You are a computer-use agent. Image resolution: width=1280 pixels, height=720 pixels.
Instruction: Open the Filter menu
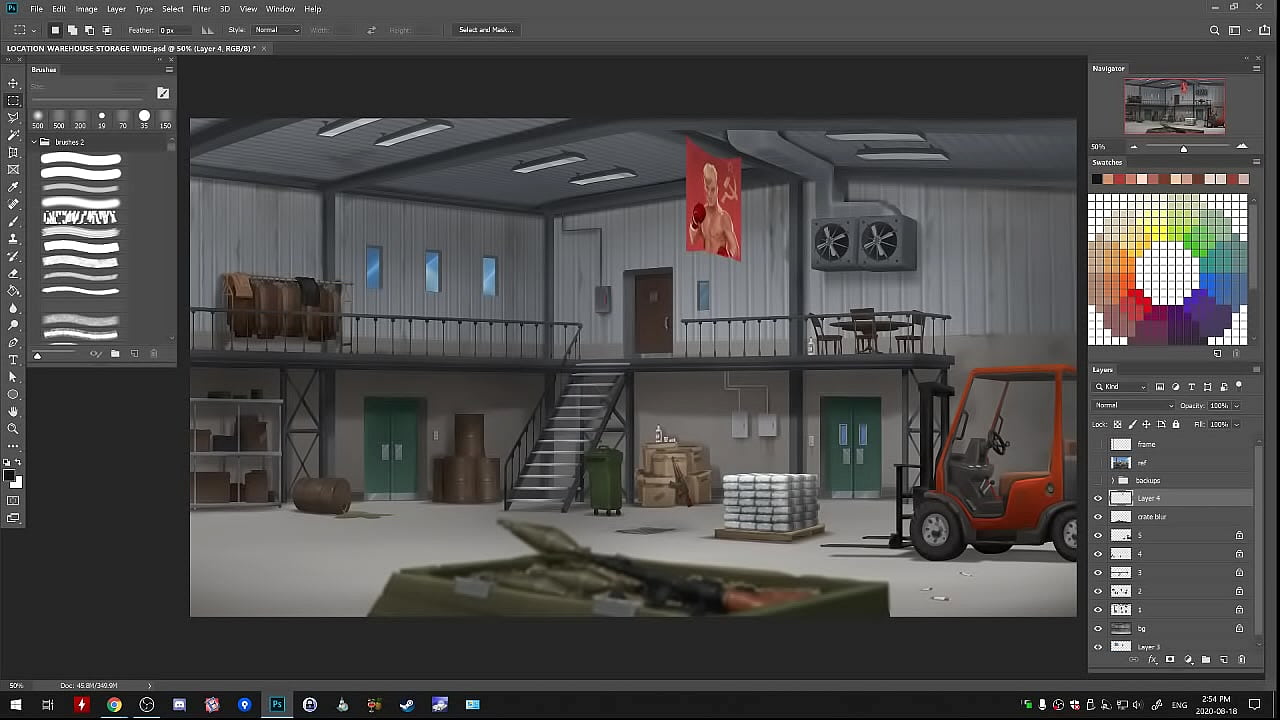click(201, 9)
